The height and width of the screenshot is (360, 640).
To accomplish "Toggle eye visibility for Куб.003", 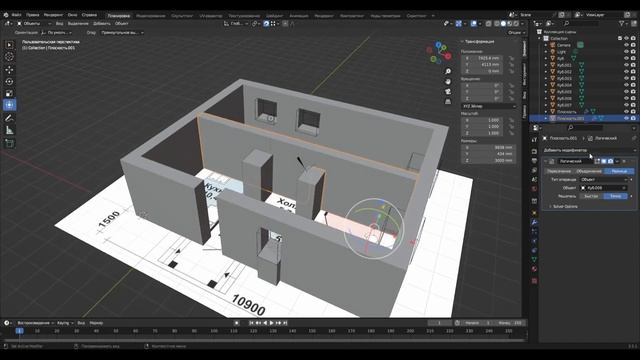I will point(627,78).
